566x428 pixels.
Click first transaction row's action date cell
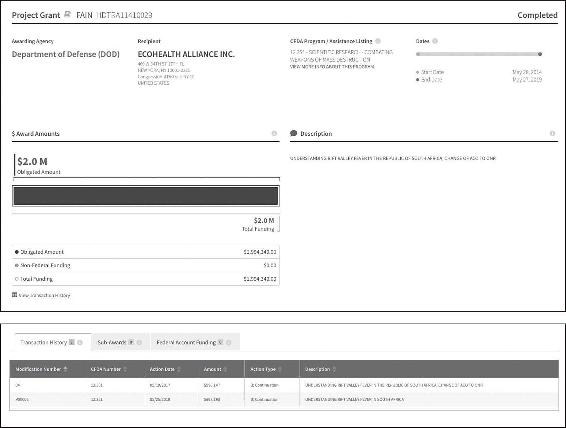click(x=160, y=385)
